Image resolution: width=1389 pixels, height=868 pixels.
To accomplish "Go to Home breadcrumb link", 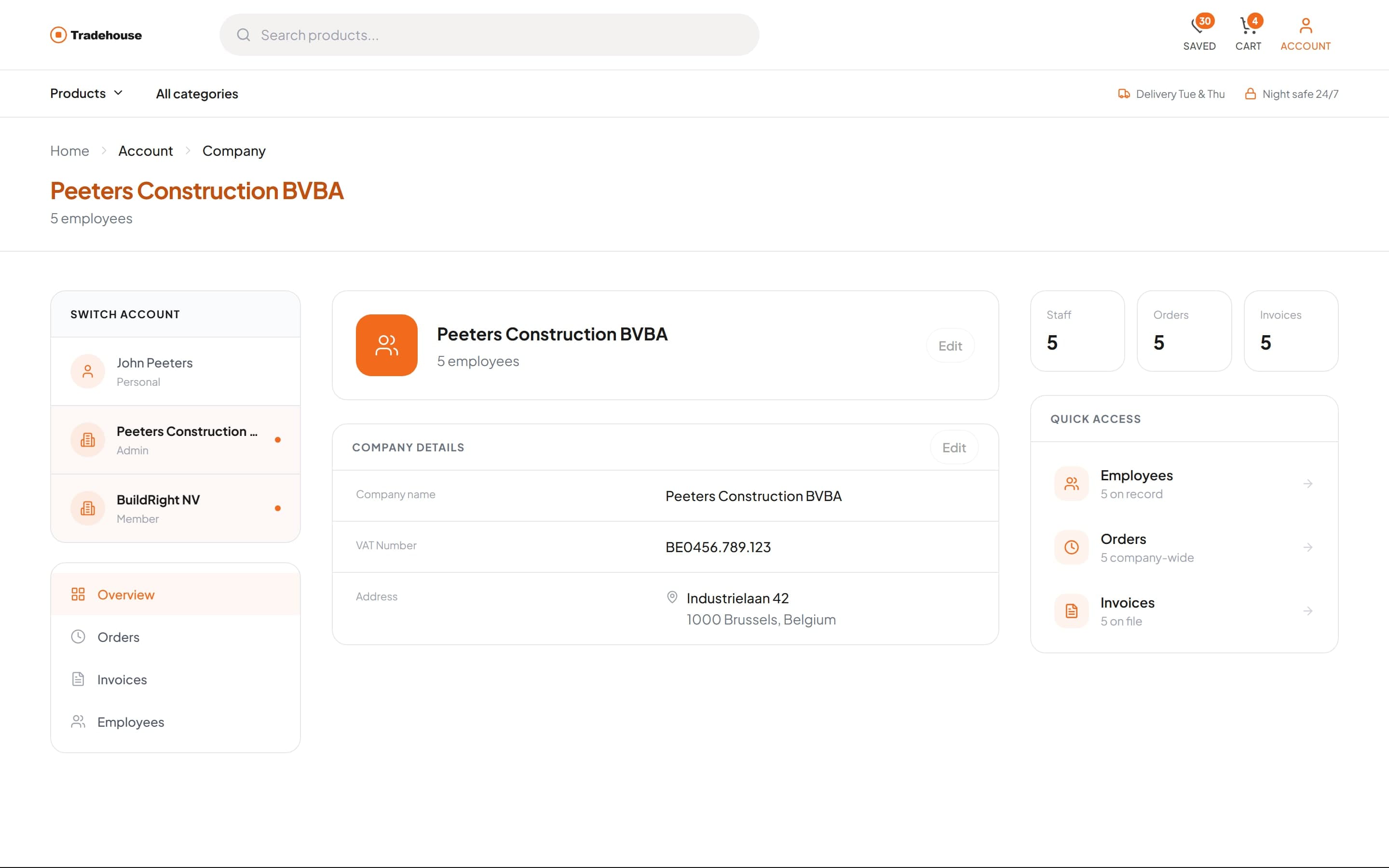I will coord(69,151).
